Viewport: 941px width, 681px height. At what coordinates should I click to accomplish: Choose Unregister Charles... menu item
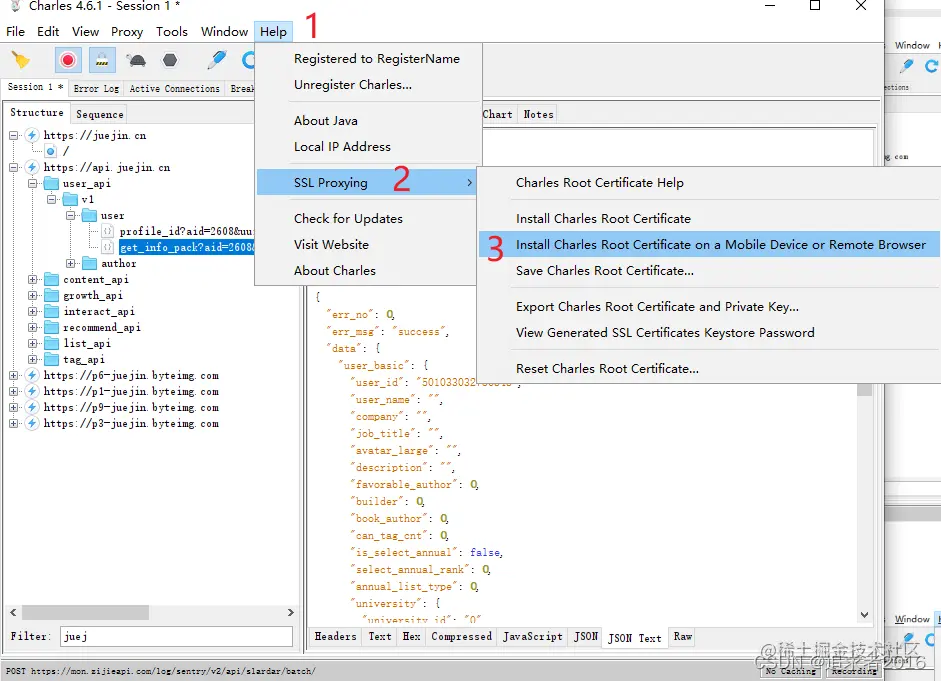(353, 85)
